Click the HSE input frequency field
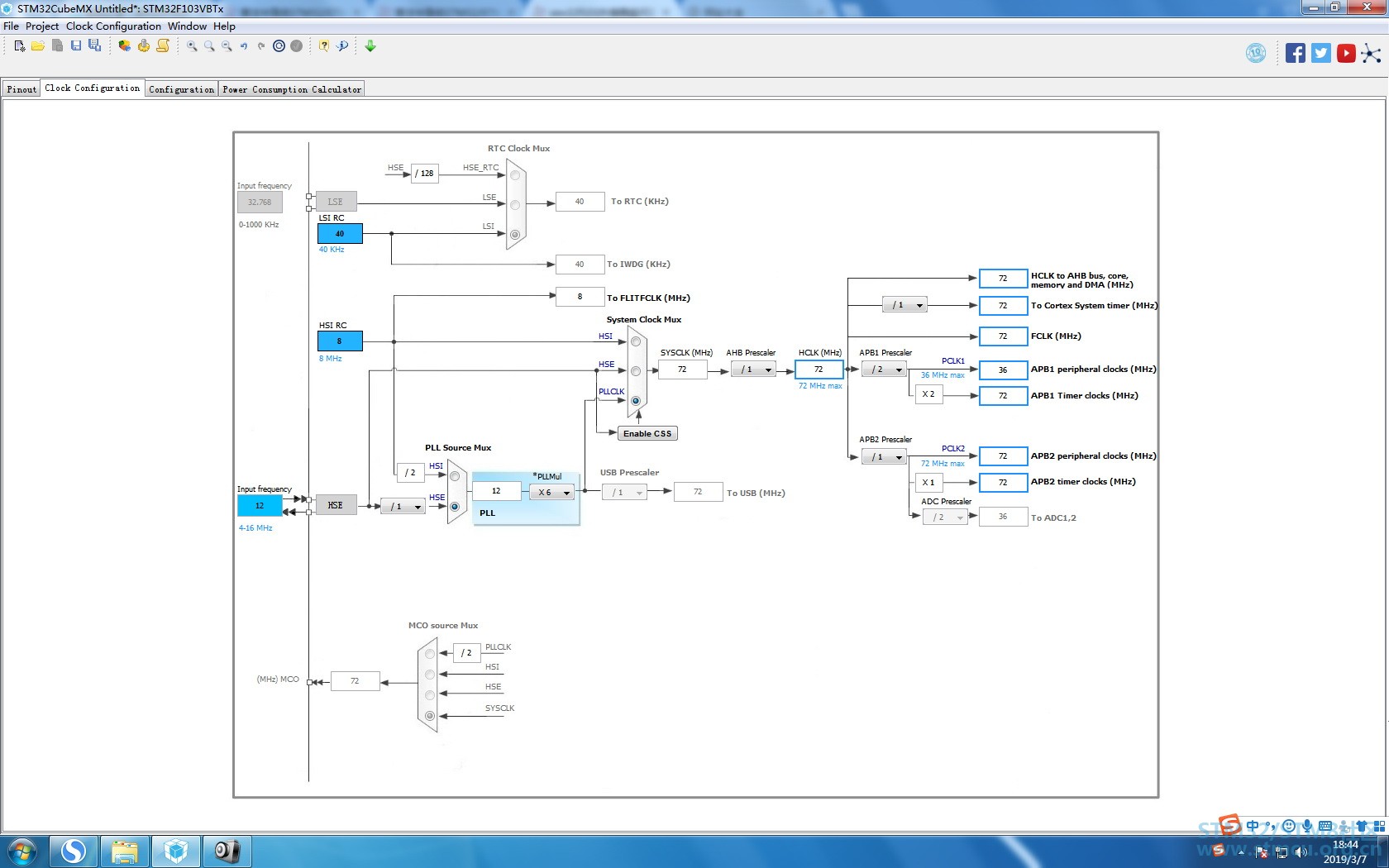1389x868 pixels. 260,505
